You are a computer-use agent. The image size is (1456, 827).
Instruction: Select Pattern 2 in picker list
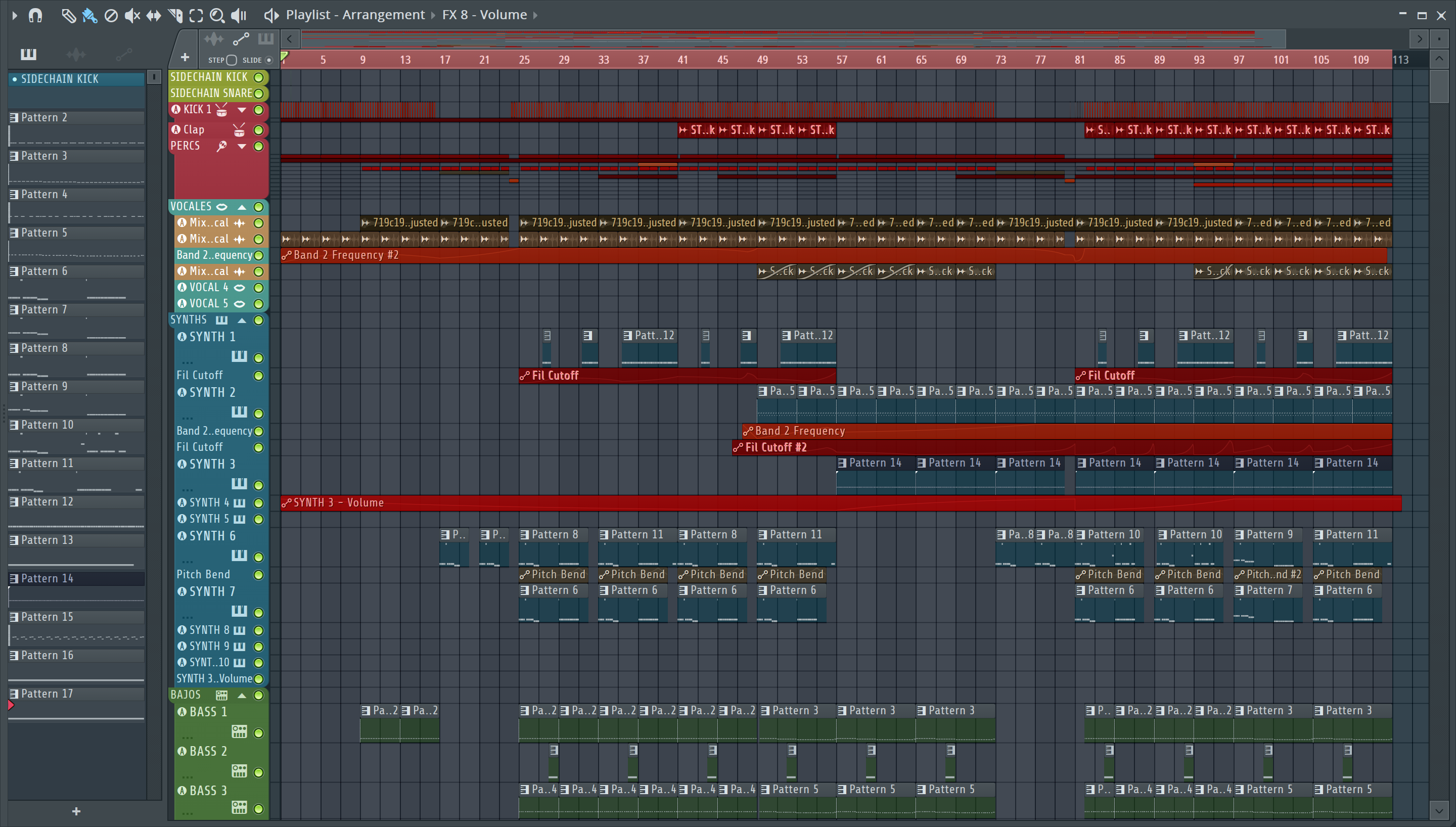(x=76, y=118)
